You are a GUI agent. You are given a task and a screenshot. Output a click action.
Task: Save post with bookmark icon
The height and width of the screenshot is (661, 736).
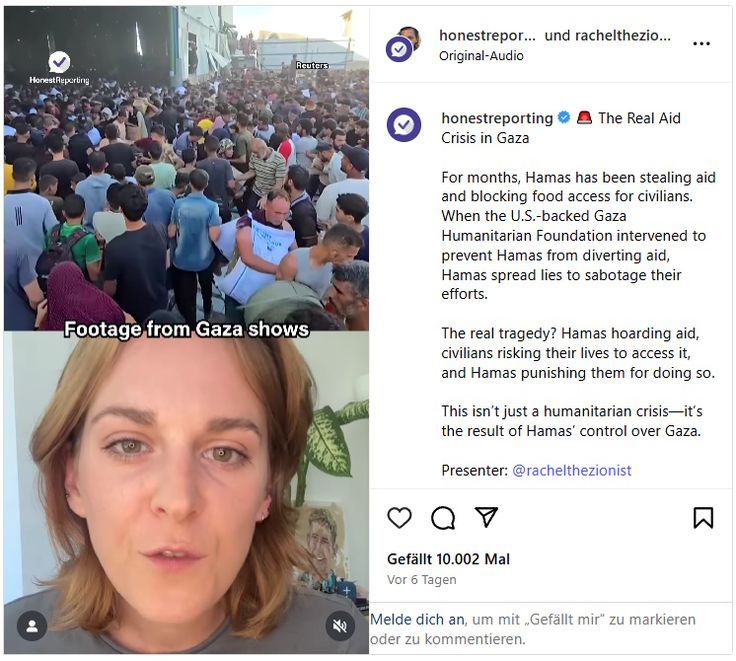[703, 518]
